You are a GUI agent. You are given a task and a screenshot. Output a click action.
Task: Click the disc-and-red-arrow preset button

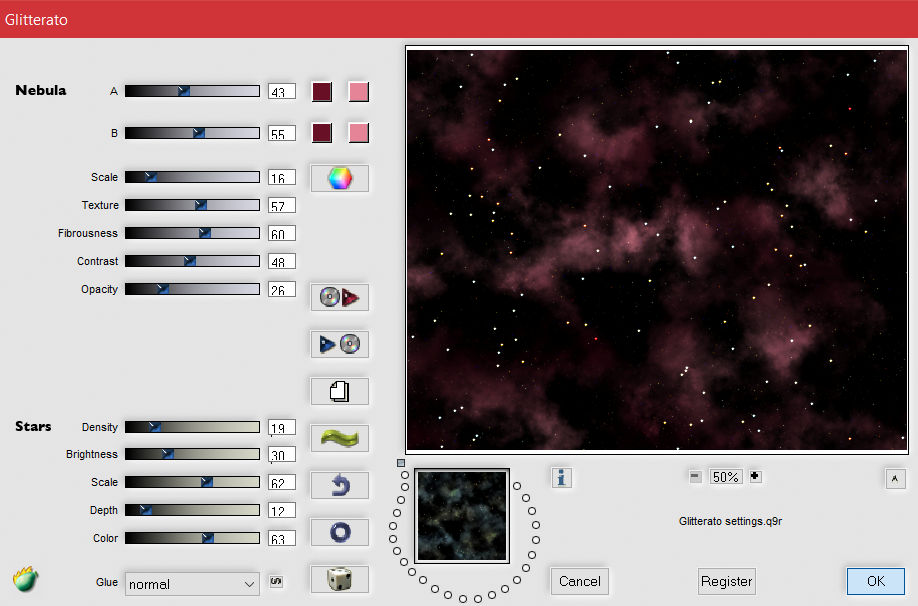pyautogui.click(x=340, y=297)
